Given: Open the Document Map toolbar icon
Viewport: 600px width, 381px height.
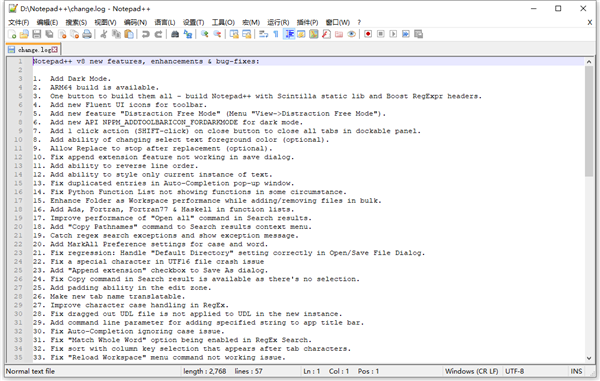Looking at the screenshot, I should coord(314,34).
